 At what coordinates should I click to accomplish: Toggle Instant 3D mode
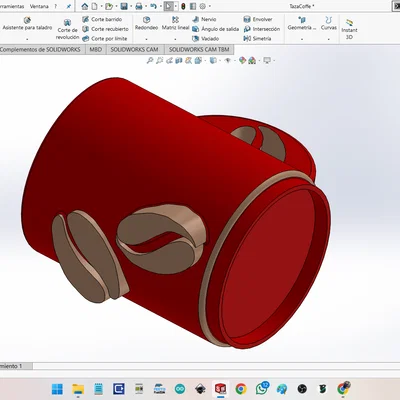349,29
